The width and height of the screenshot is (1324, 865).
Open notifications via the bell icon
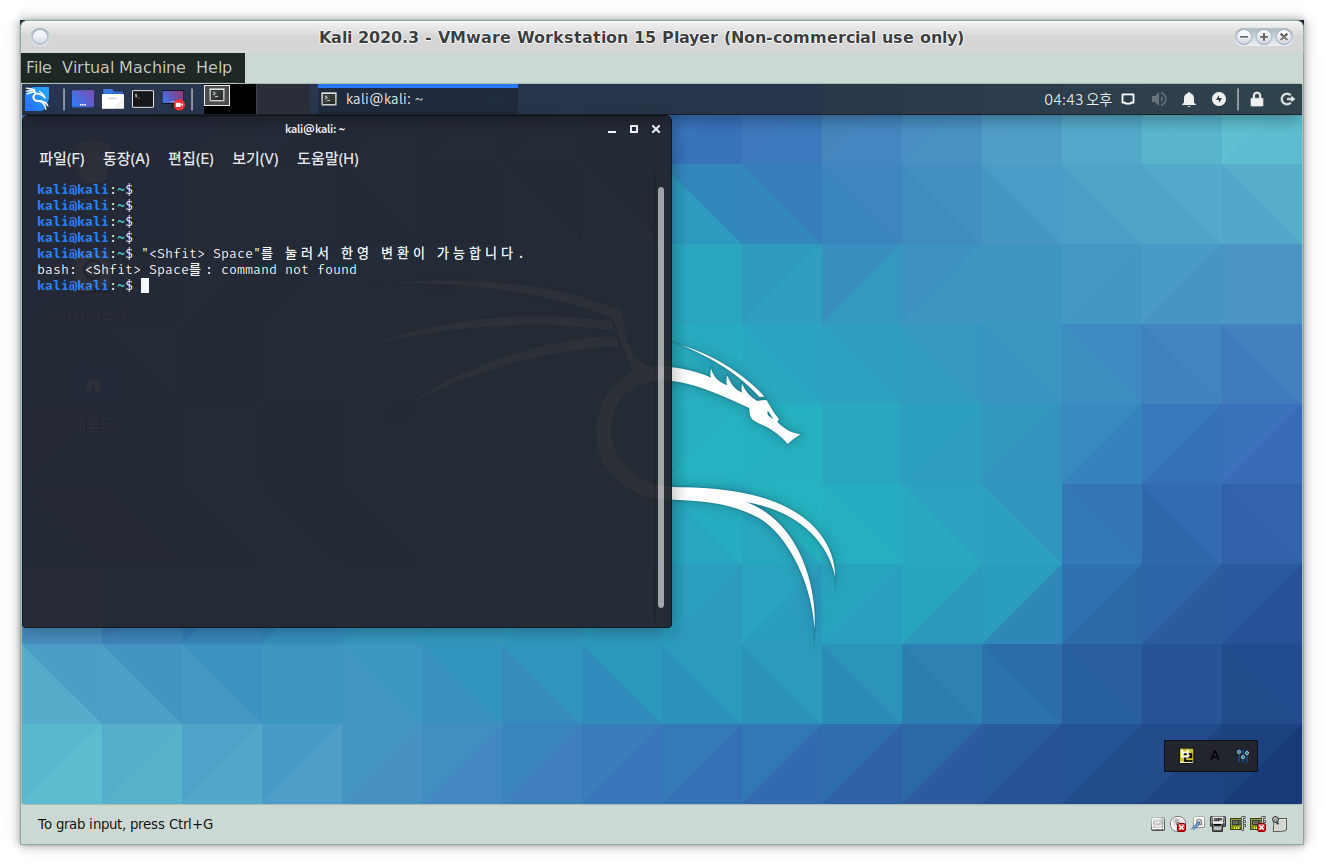tap(1189, 99)
